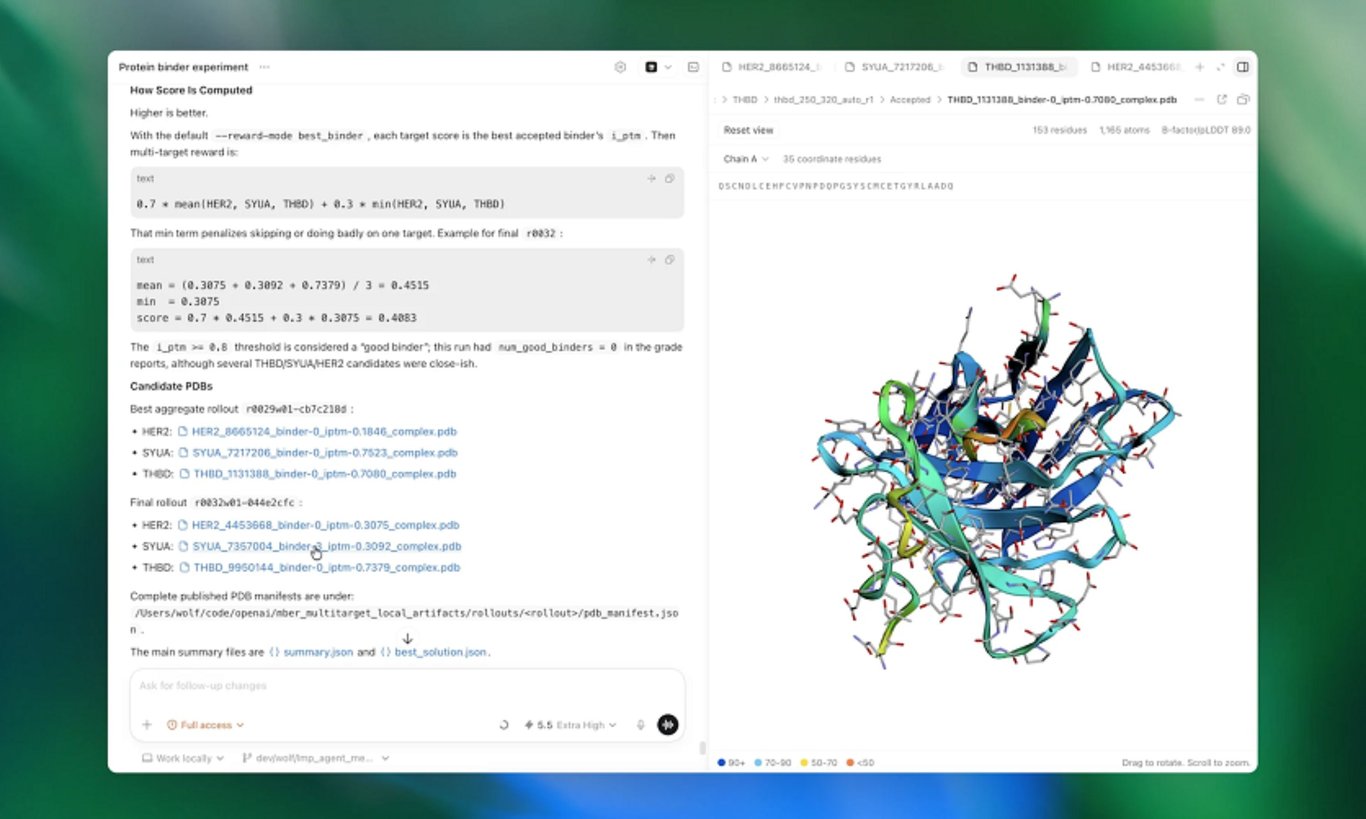
Task: Focus the Ask for follow-up changes input
Action: (x=407, y=686)
